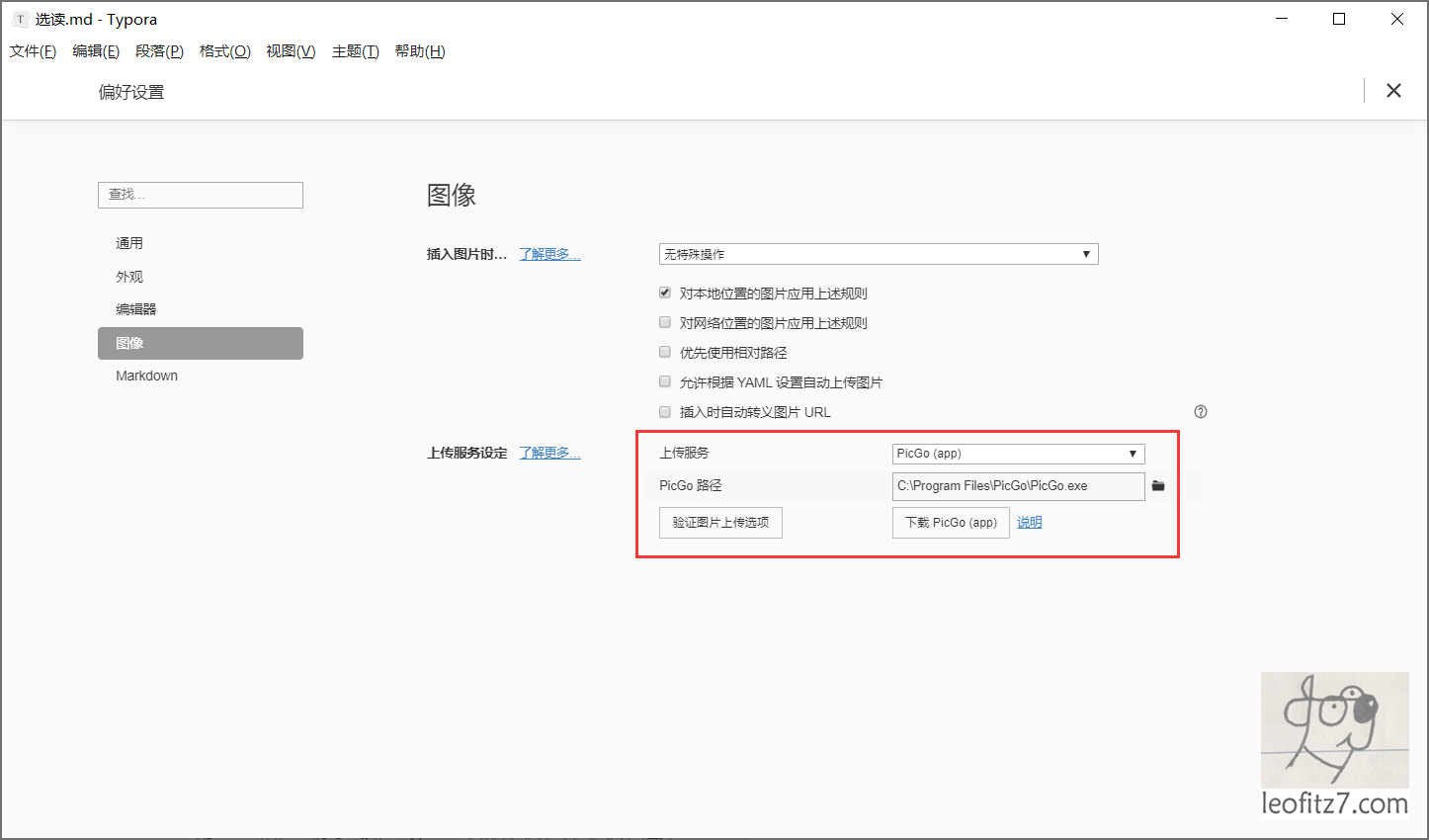The image size is (1429, 840).
Task: Open the 上传服务 PicGo (app) dropdown
Action: [x=1018, y=453]
